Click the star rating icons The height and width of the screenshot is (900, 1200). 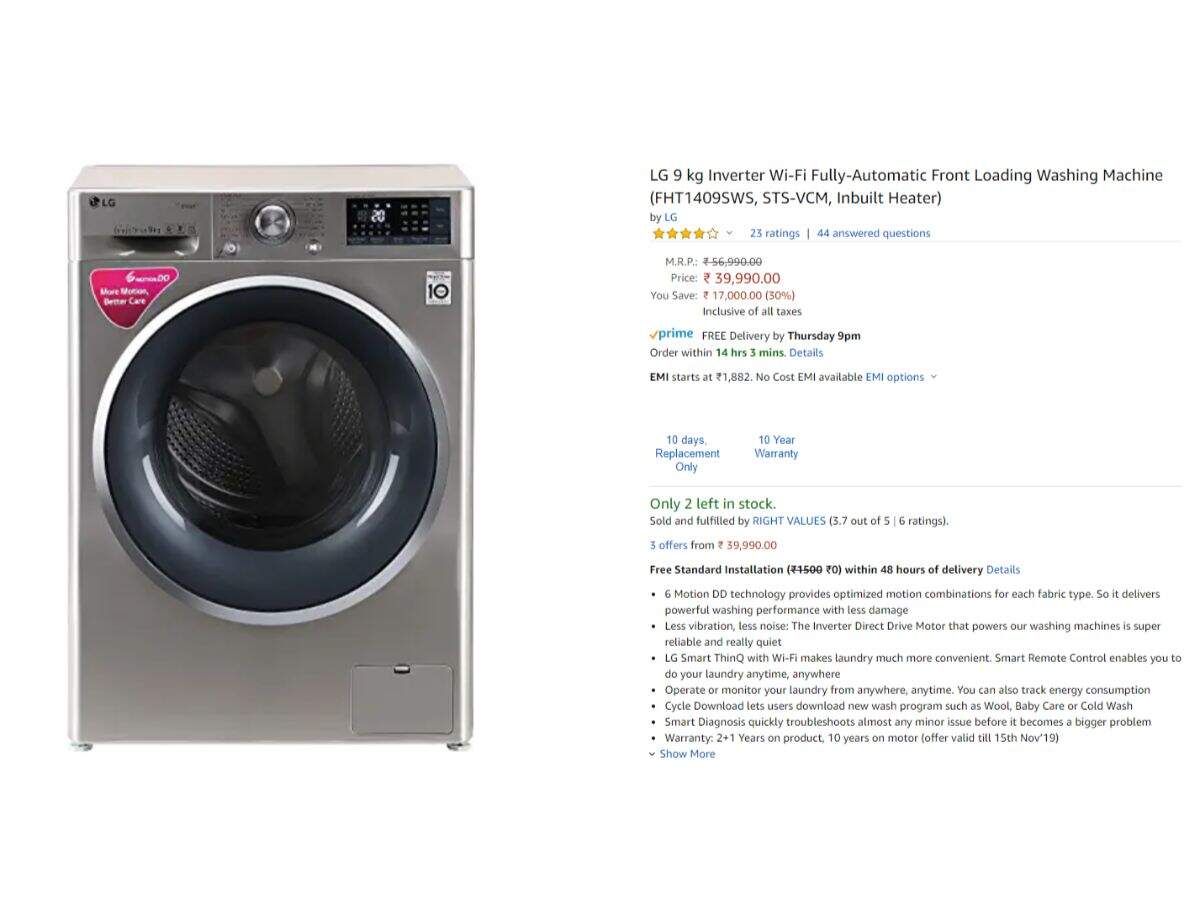pos(685,233)
